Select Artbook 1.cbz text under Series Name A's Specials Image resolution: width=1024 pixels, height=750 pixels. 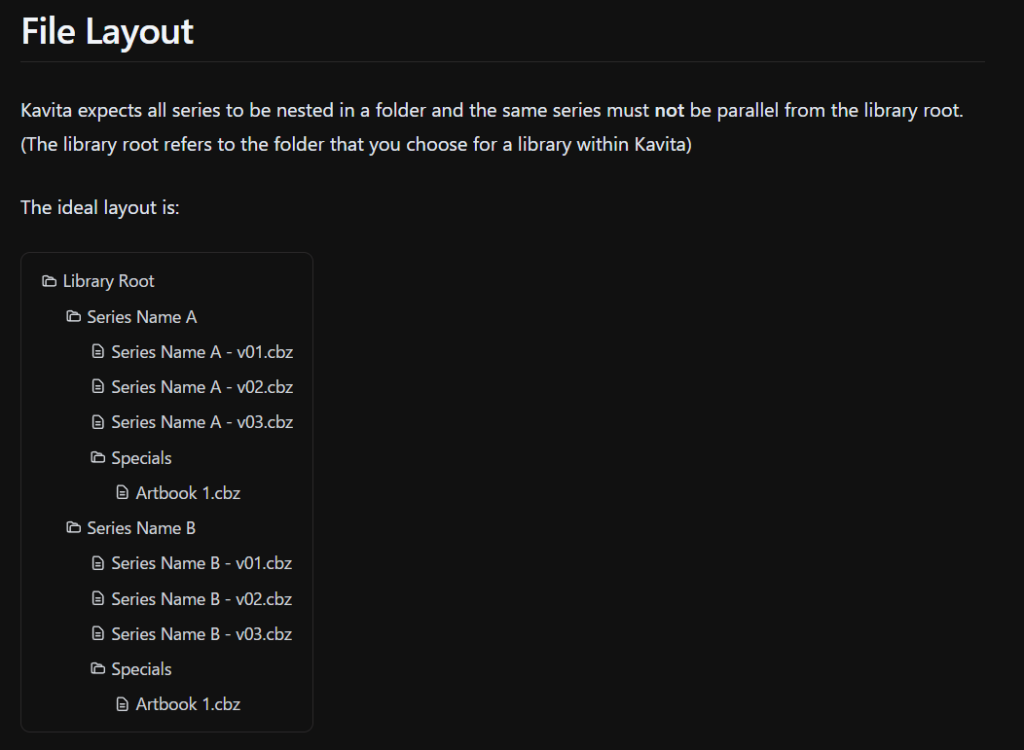[188, 493]
